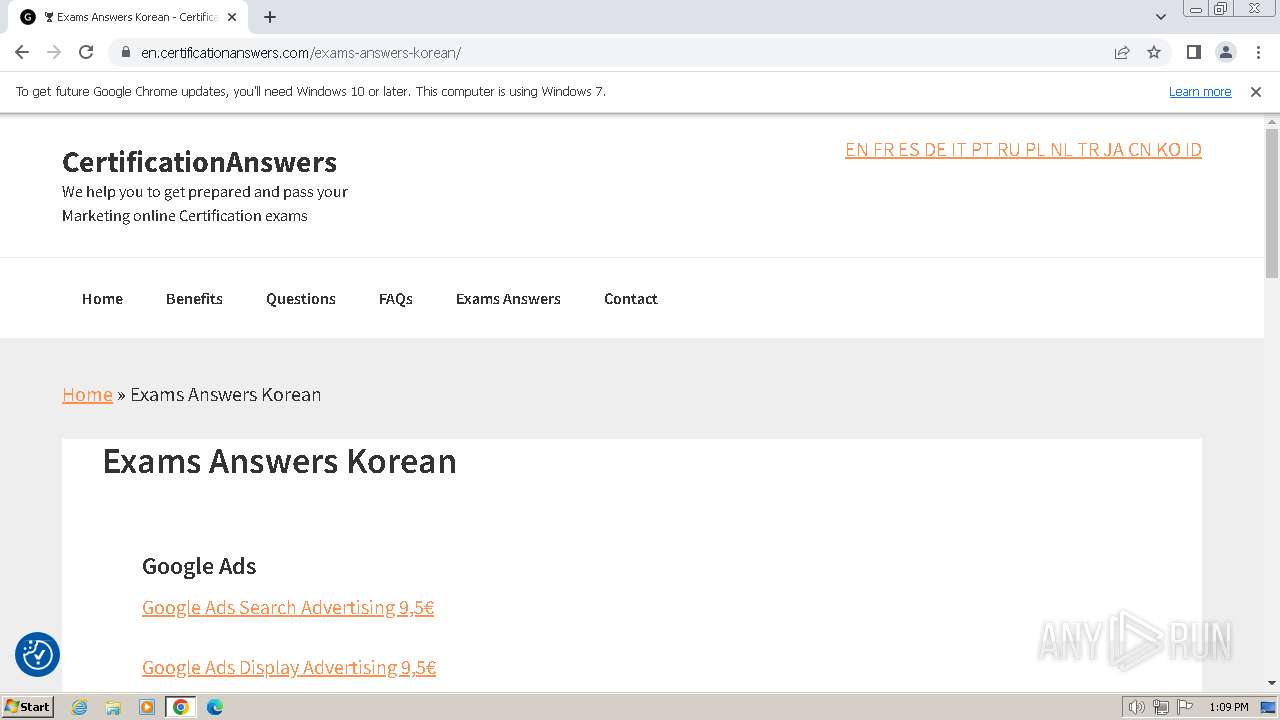Follow the Learn more link
The width and height of the screenshot is (1280, 720).
tap(1200, 92)
